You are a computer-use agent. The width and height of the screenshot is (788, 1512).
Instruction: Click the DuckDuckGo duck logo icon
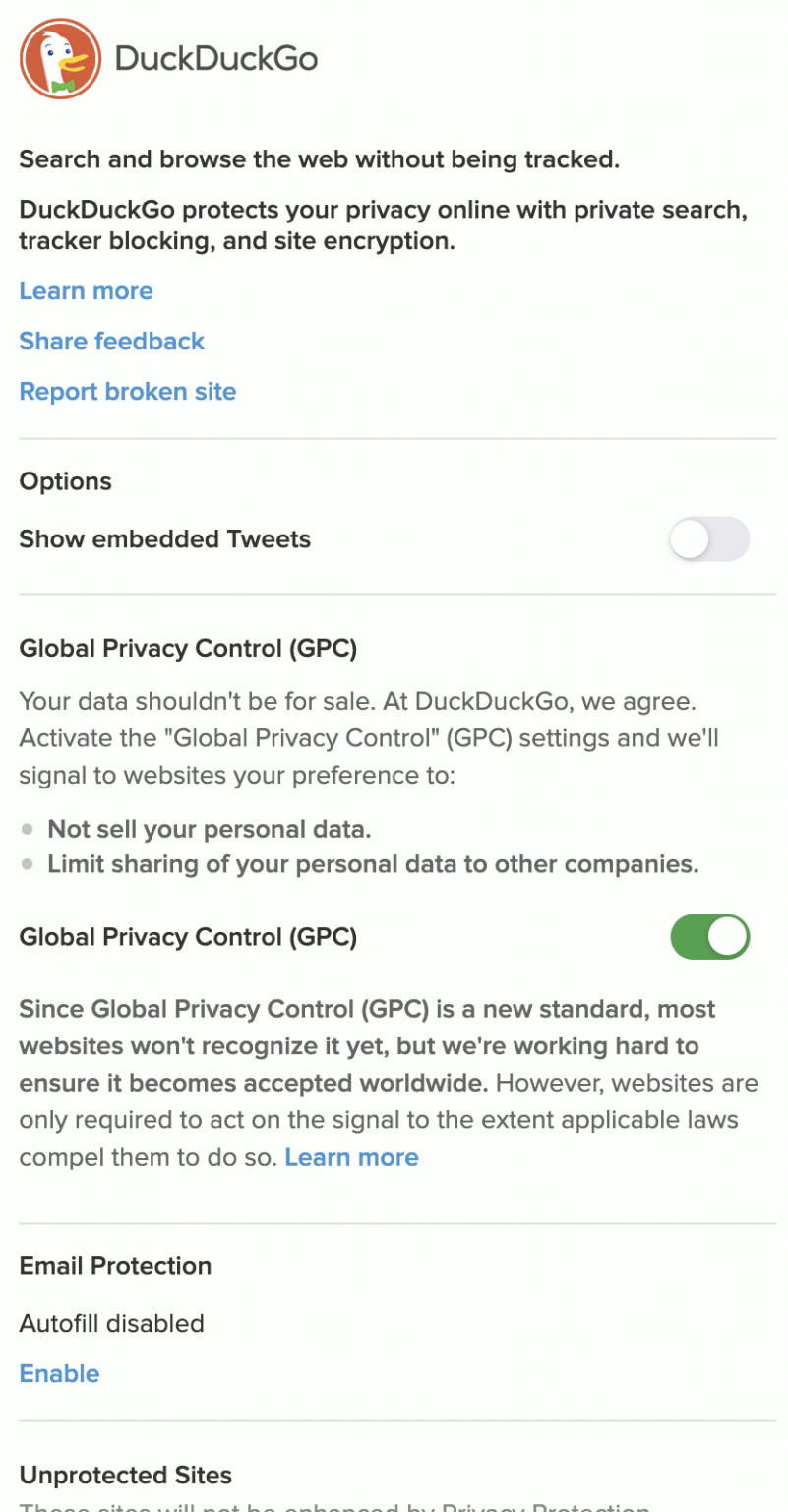coord(59,58)
